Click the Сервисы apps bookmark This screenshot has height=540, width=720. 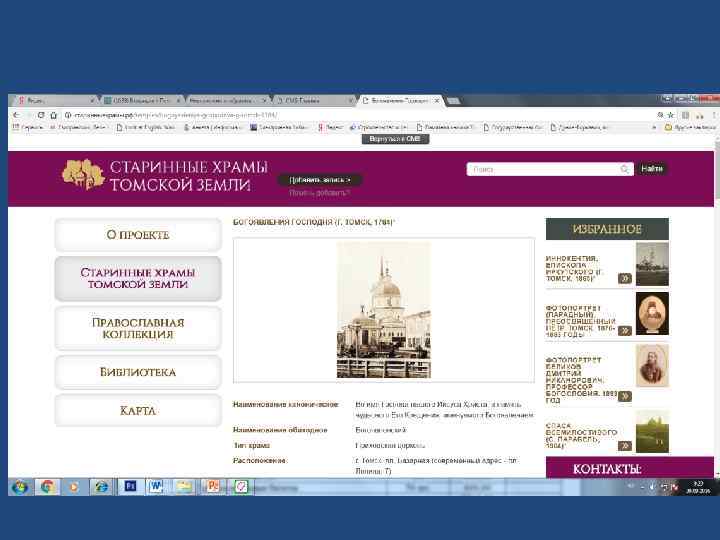[28, 127]
